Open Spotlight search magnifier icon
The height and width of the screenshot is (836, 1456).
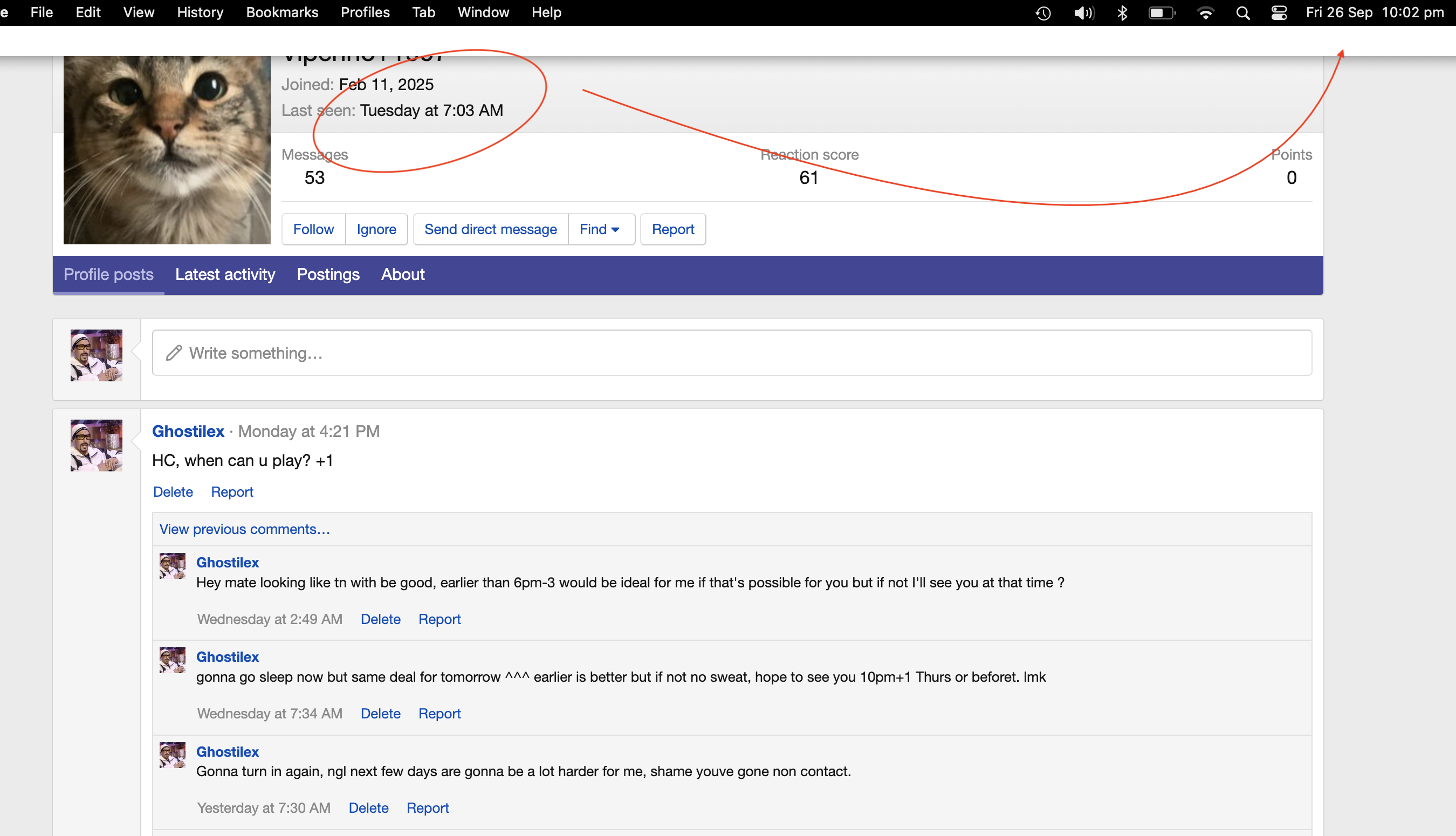1242,12
